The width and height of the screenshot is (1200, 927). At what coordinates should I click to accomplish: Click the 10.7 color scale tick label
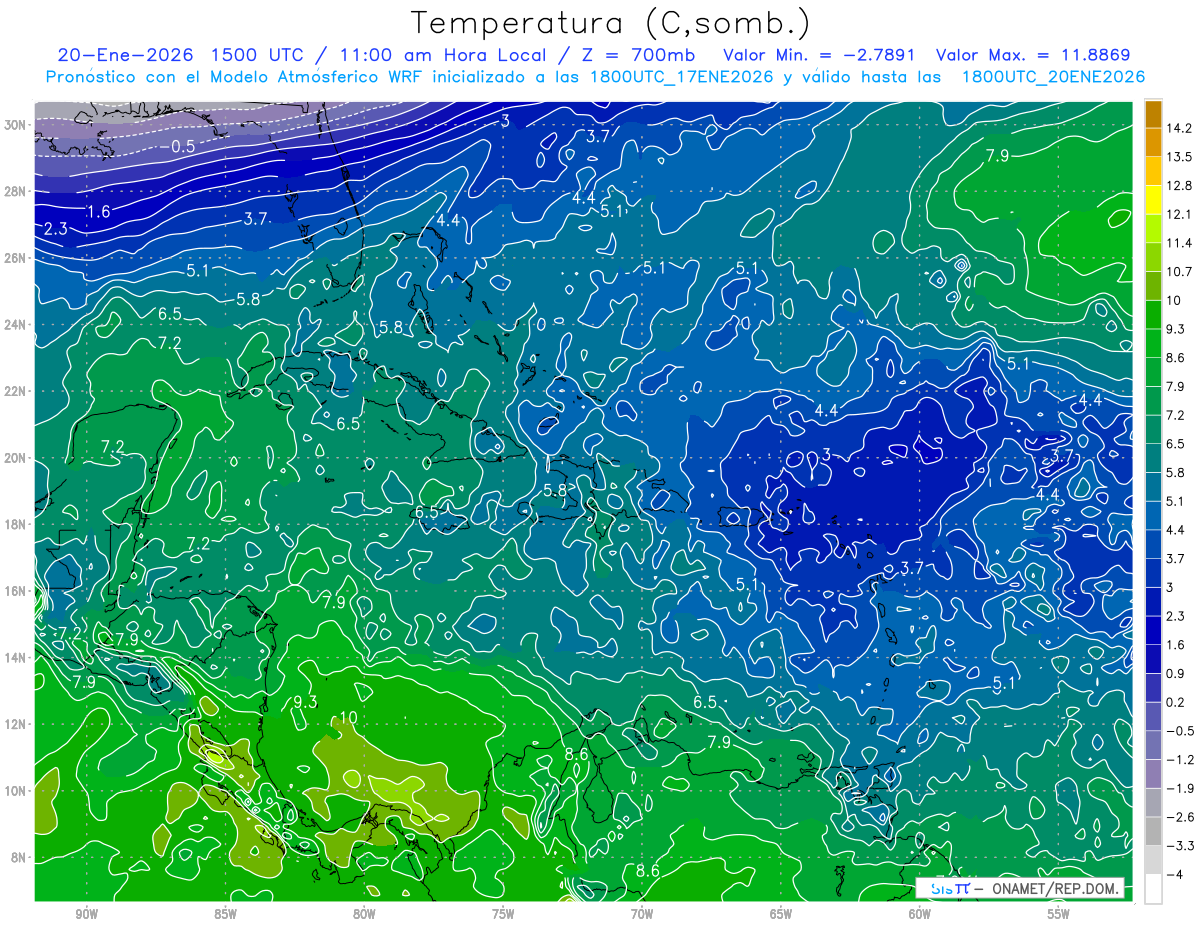[1179, 272]
